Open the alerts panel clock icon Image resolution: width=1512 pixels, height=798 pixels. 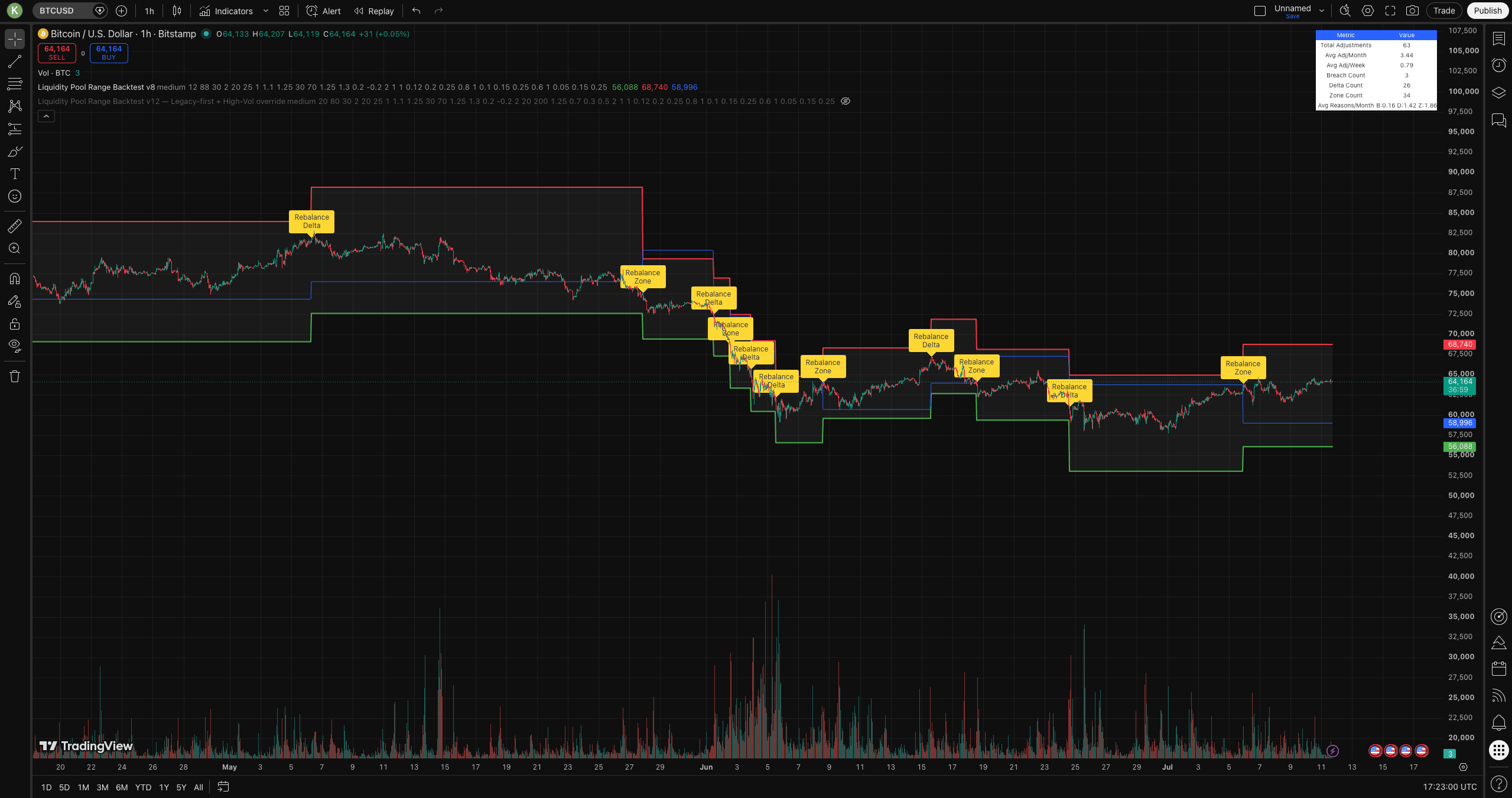tap(1498, 65)
